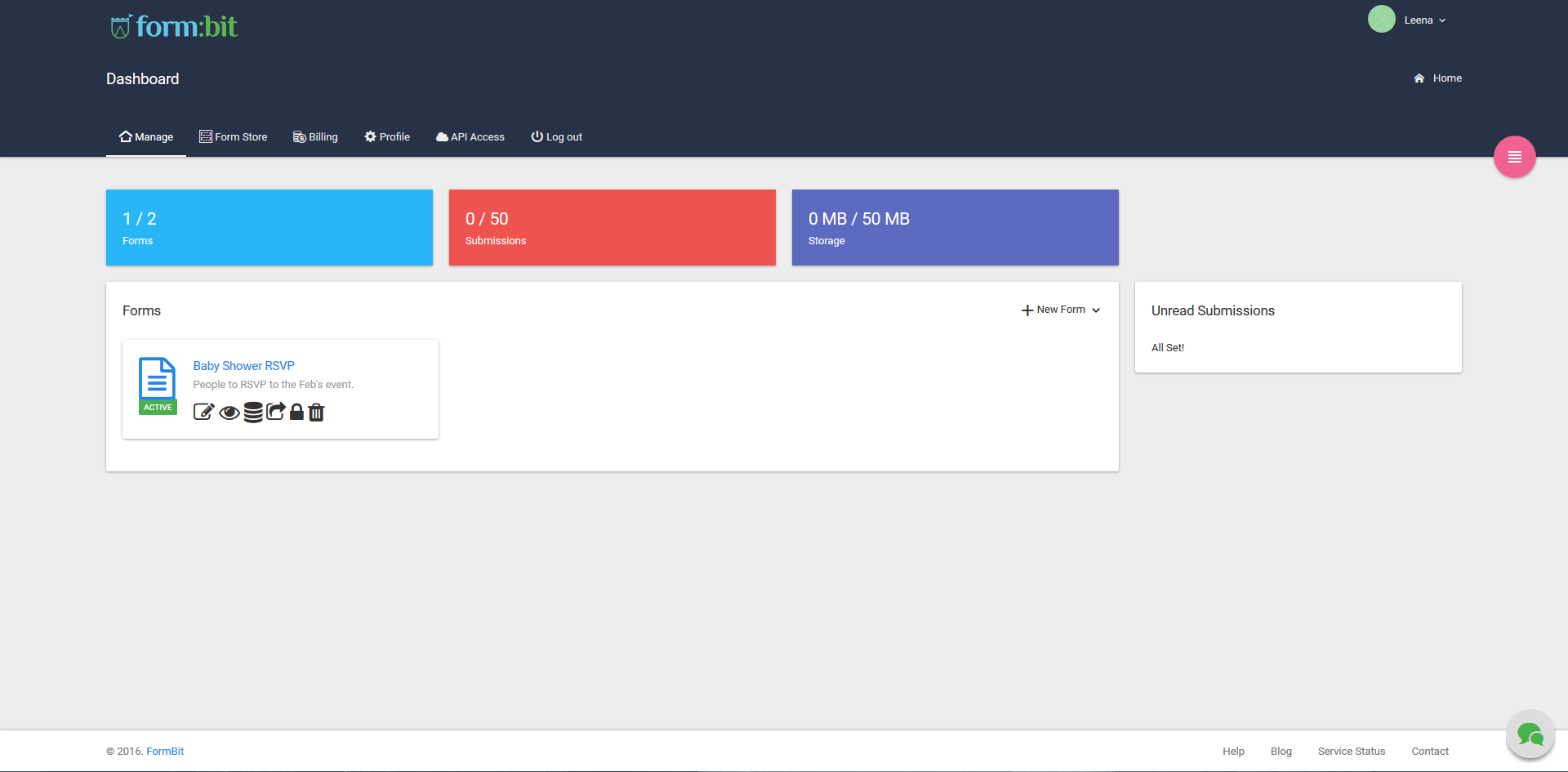View submissions database for Baby Shower RSVP
The image size is (1568, 772).
coord(253,412)
